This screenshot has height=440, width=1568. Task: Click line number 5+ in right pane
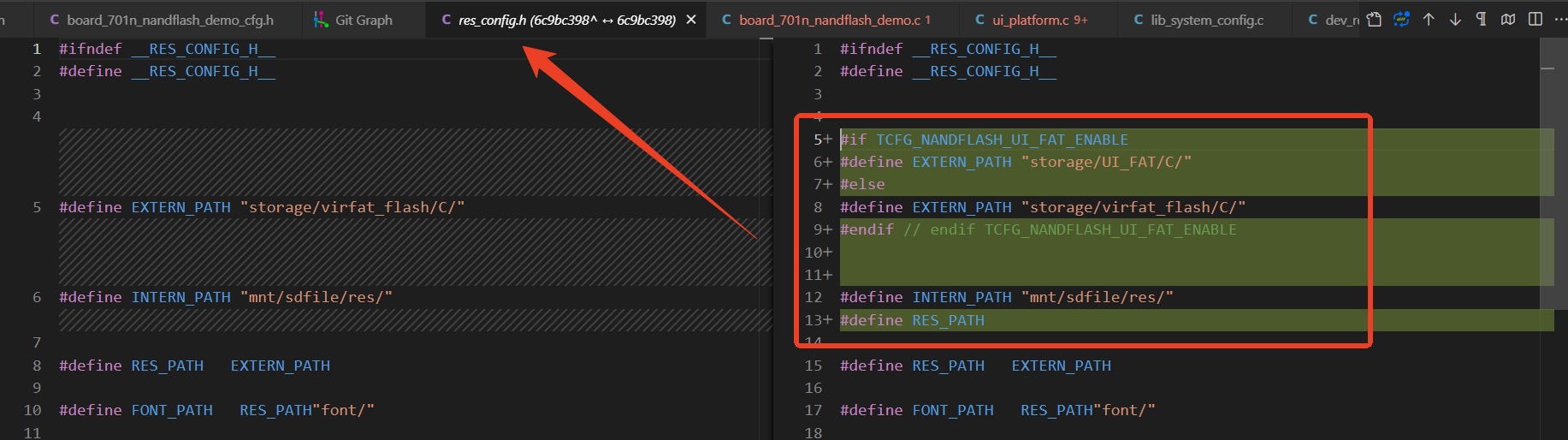(x=822, y=140)
